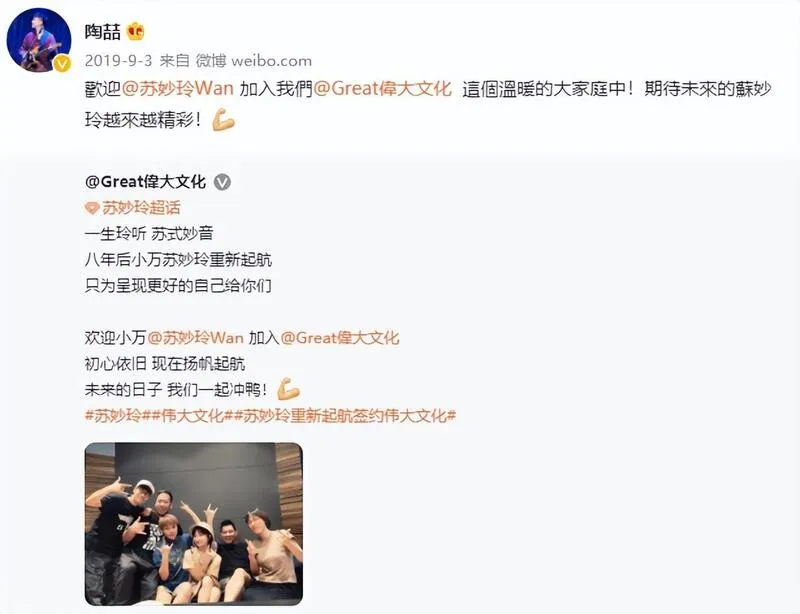Image resolution: width=800 pixels, height=614 pixels.
Task: Click the flexed-arm emoji after 越來越精彩
Action: 223,120
